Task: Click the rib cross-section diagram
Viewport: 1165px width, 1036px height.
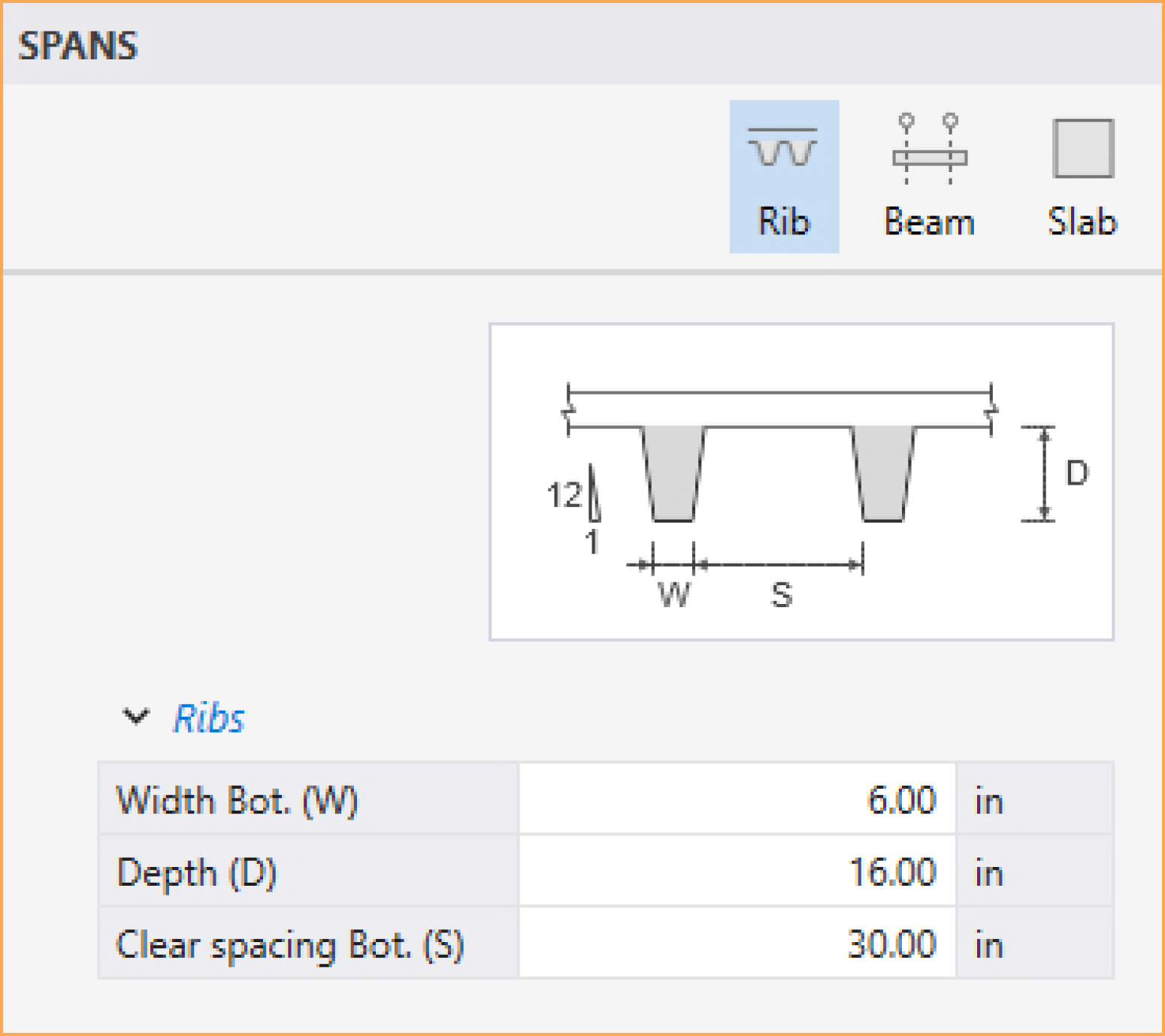Action: tap(800, 482)
